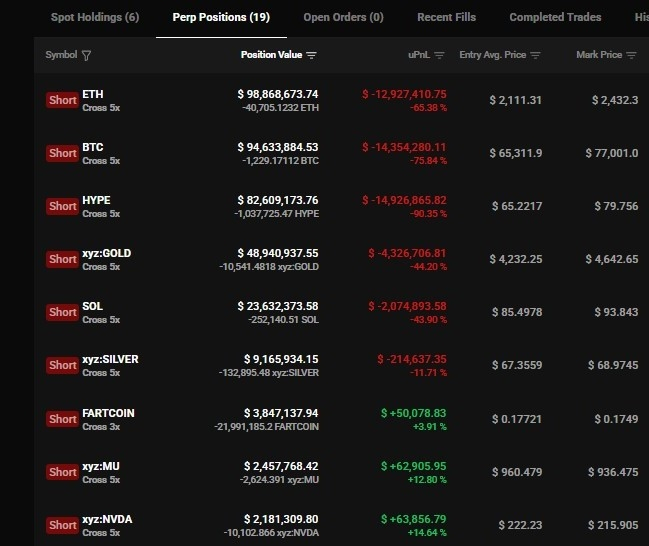Click xyz:GOLD position value $ 48,940,937.55
The width and height of the screenshot is (649, 546).
[x=278, y=253]
